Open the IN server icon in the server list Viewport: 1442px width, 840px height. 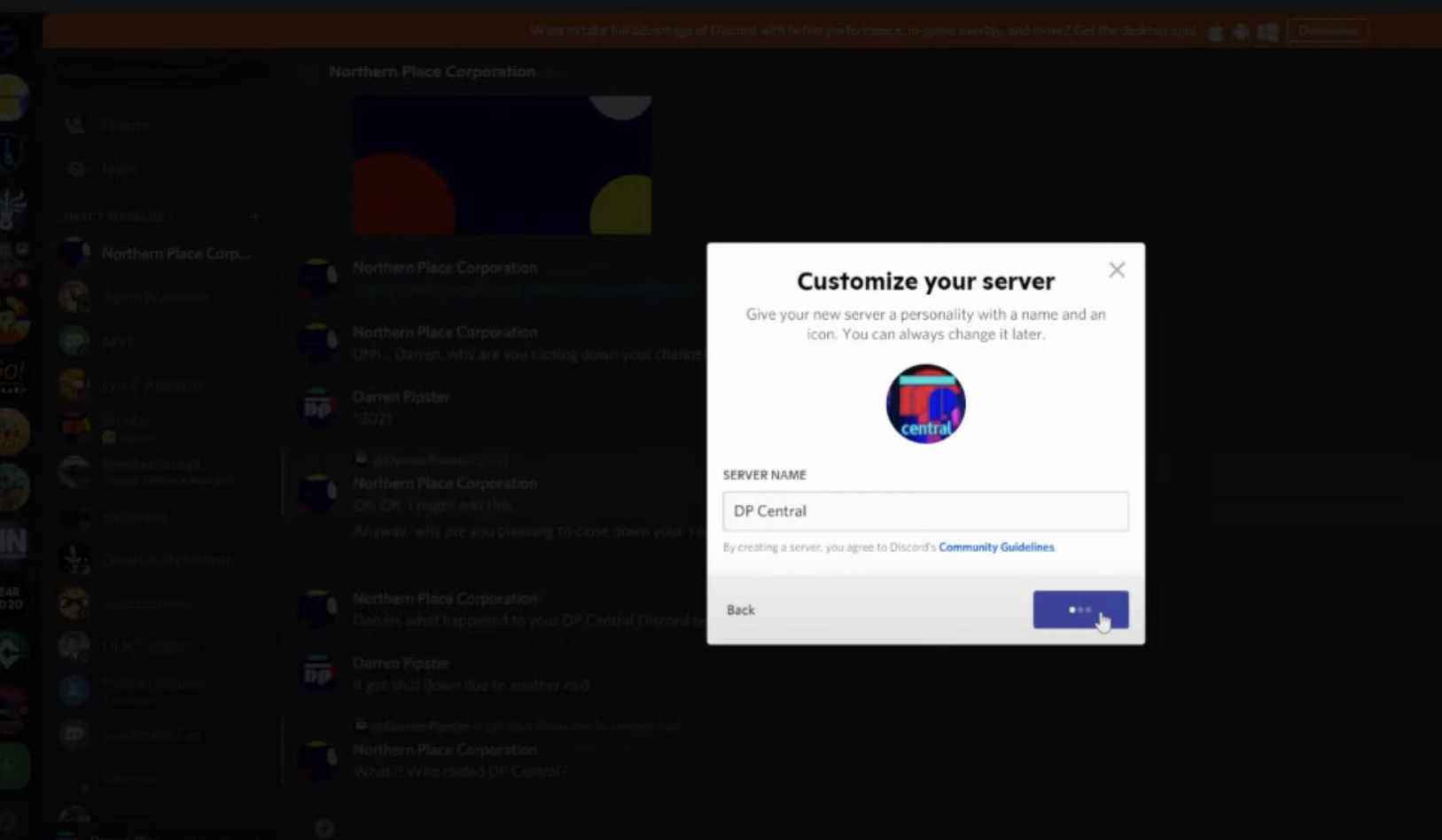coord(12,541)
